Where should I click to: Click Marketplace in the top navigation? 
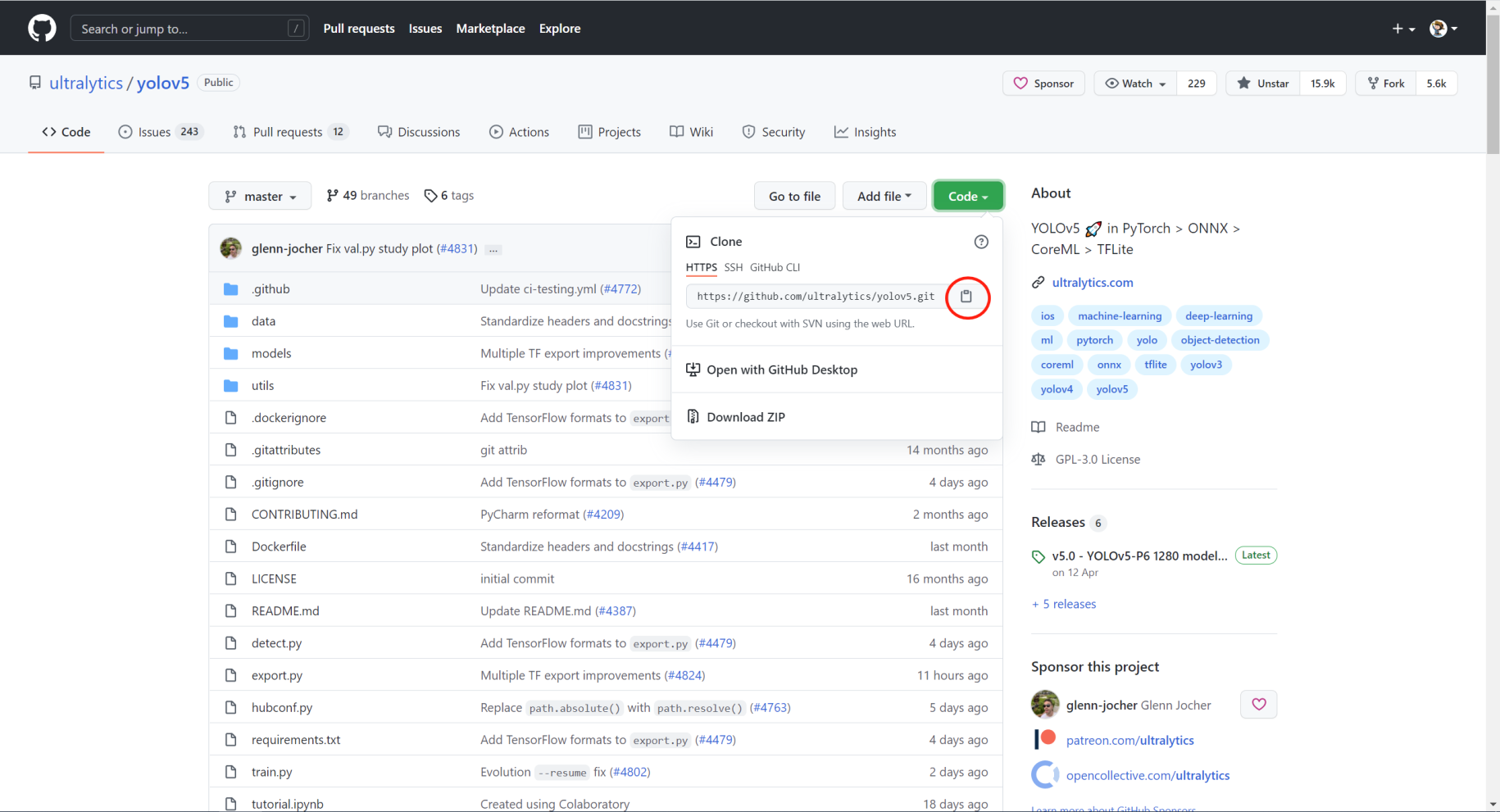pos(490,29)
